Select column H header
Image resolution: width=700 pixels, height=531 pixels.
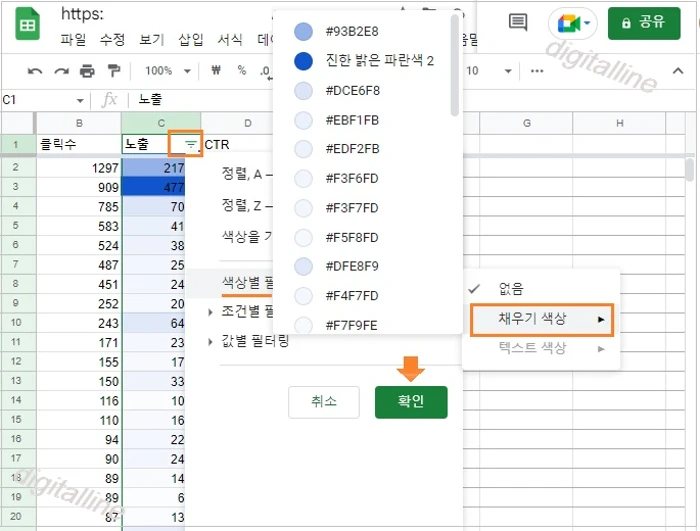tap(620, 123)
